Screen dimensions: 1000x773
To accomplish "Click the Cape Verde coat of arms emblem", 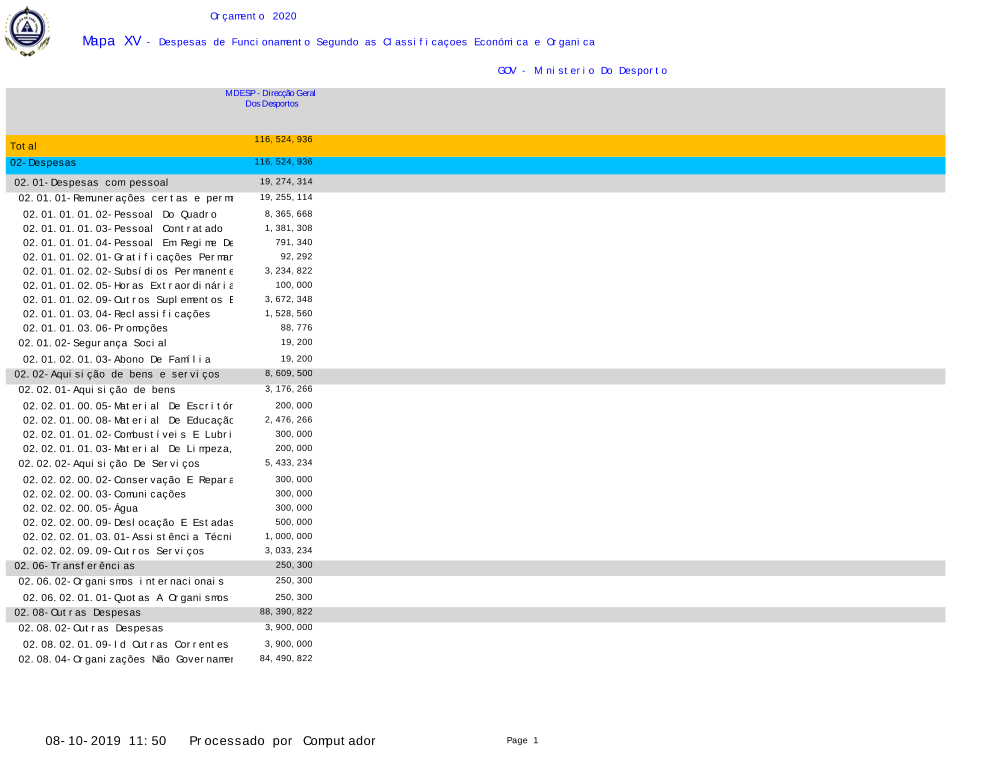I will point(26,30).
